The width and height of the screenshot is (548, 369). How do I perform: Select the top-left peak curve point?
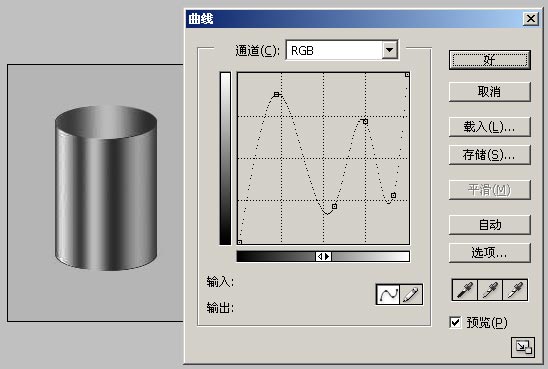coord(276,94)
